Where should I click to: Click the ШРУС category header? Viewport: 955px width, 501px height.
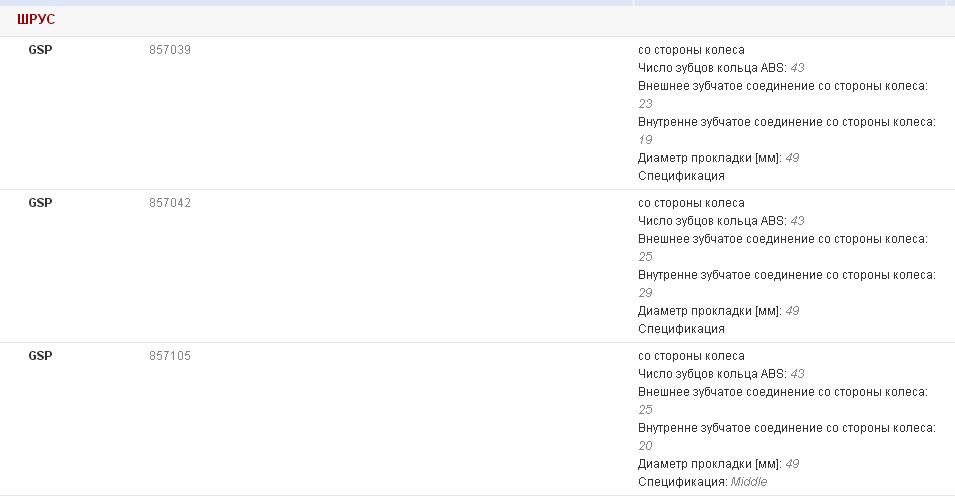[36, 19]
